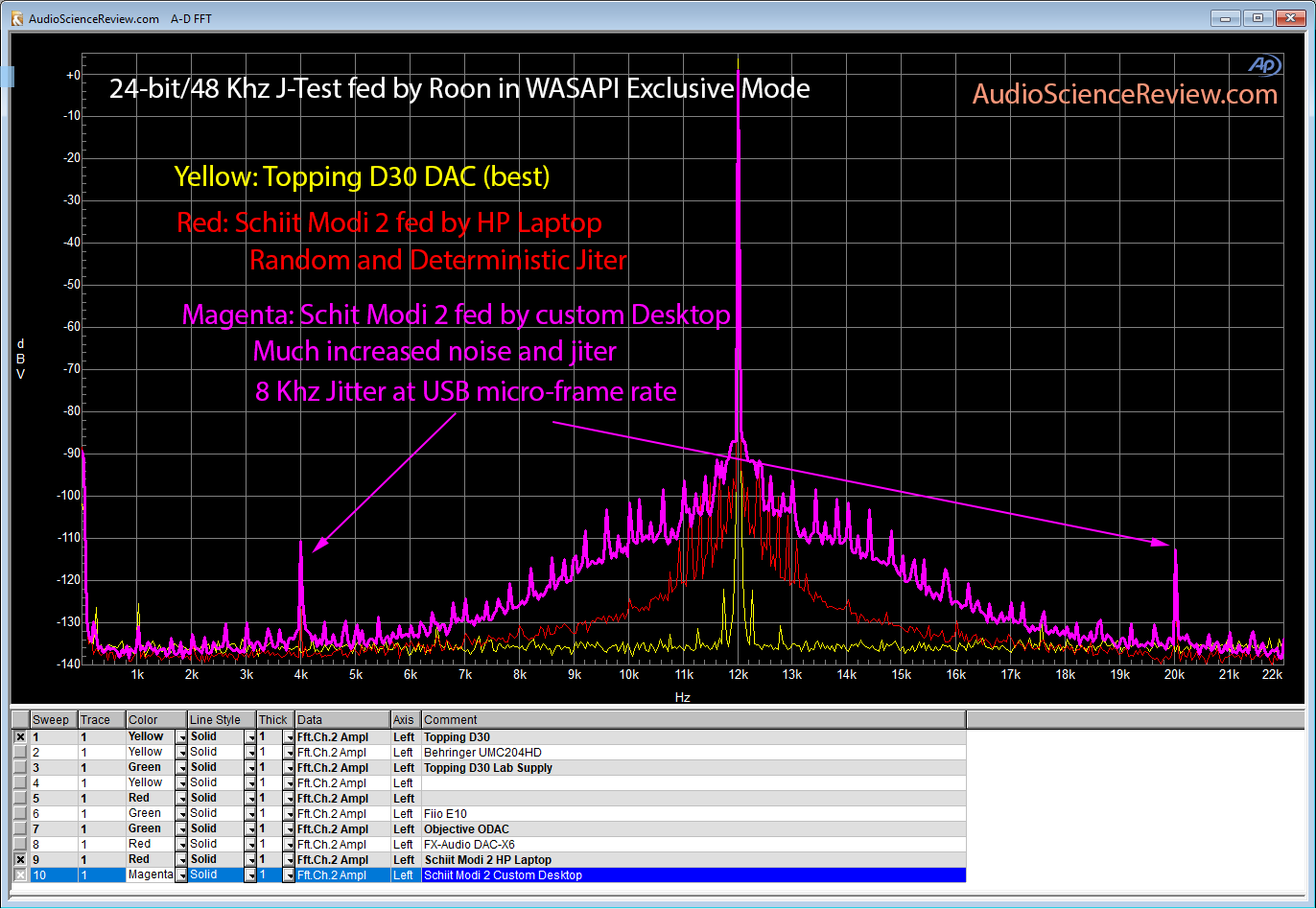Screen dimensions: 1316x909
Task: Select the 'Schiit Modi 2 HP Laptop' comment cell
Action: tap(693, 859)
